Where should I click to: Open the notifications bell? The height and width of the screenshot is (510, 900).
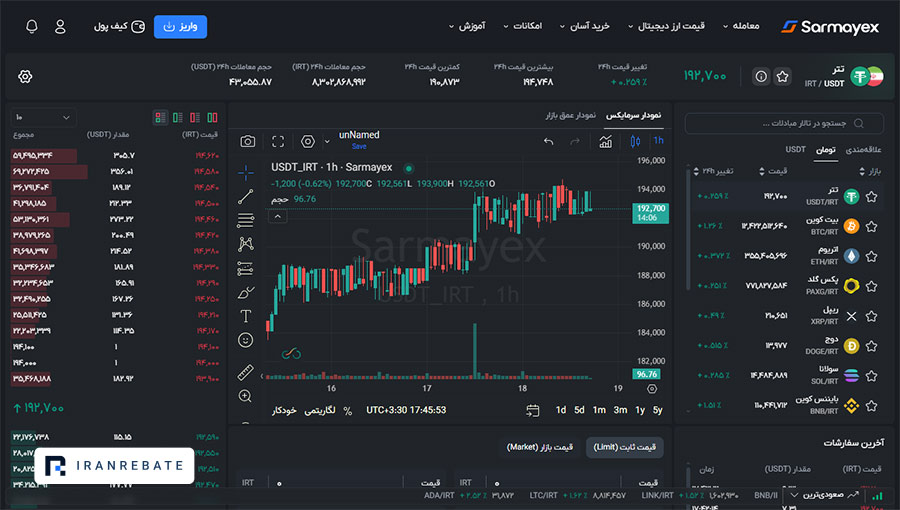coord(32,26)
